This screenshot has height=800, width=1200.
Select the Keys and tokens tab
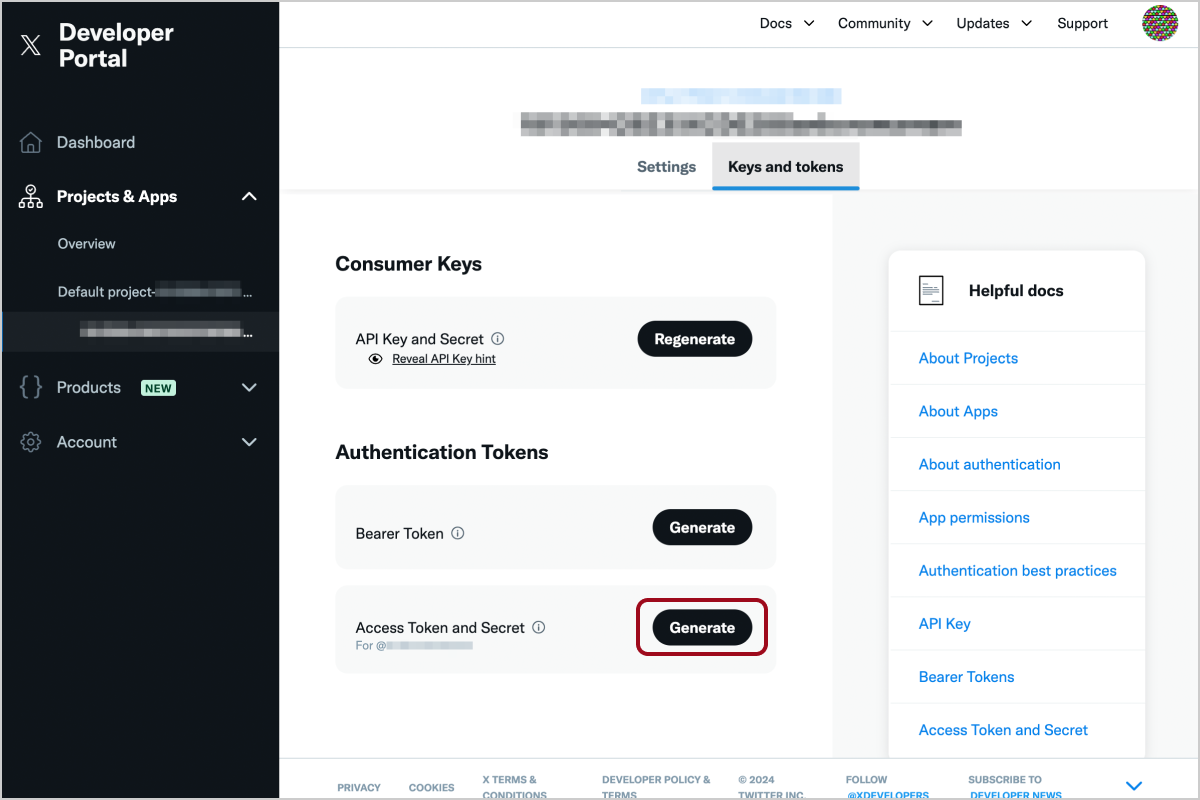[785, 167]
